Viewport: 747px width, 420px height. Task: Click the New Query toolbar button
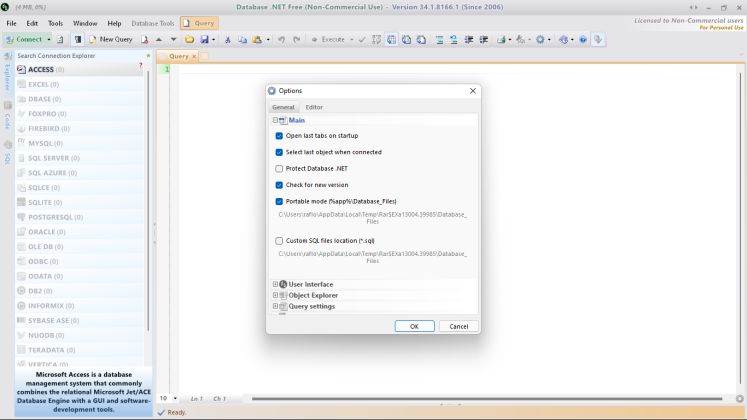[x=111, y=40]
